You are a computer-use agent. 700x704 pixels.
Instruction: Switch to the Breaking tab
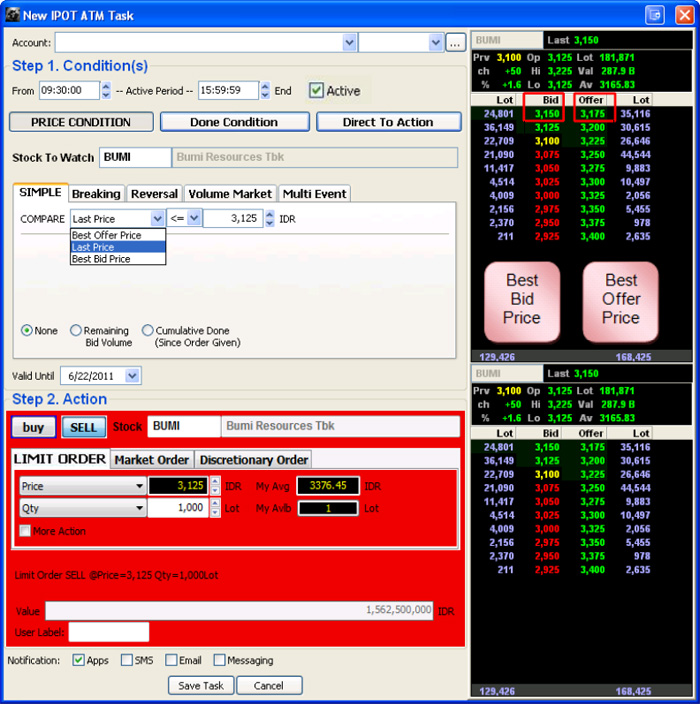point(96,194)
